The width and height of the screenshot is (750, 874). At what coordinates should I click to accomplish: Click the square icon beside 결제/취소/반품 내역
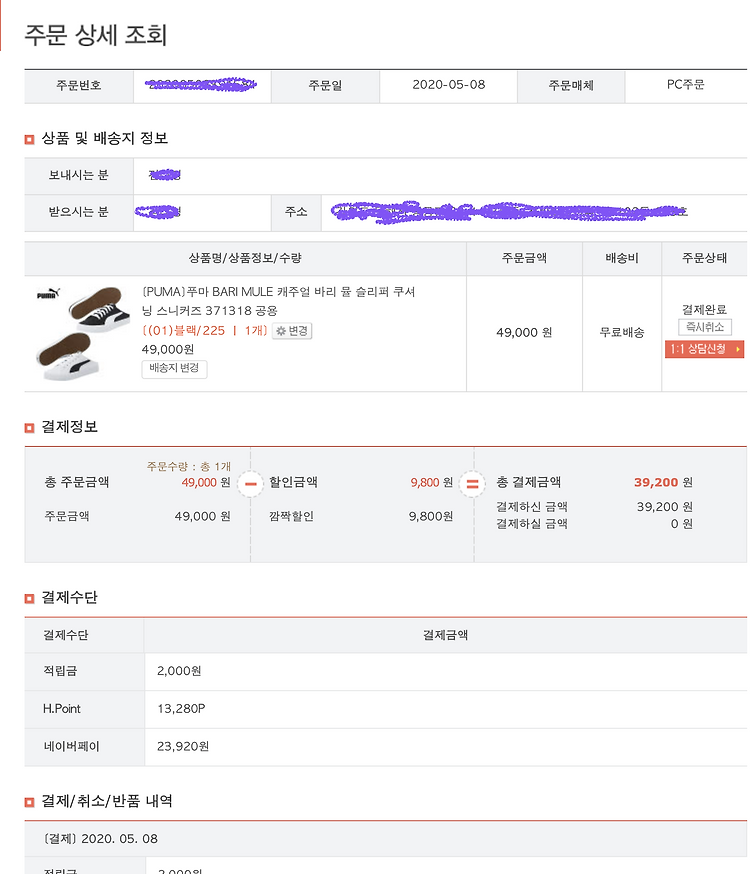click(30, 803)
